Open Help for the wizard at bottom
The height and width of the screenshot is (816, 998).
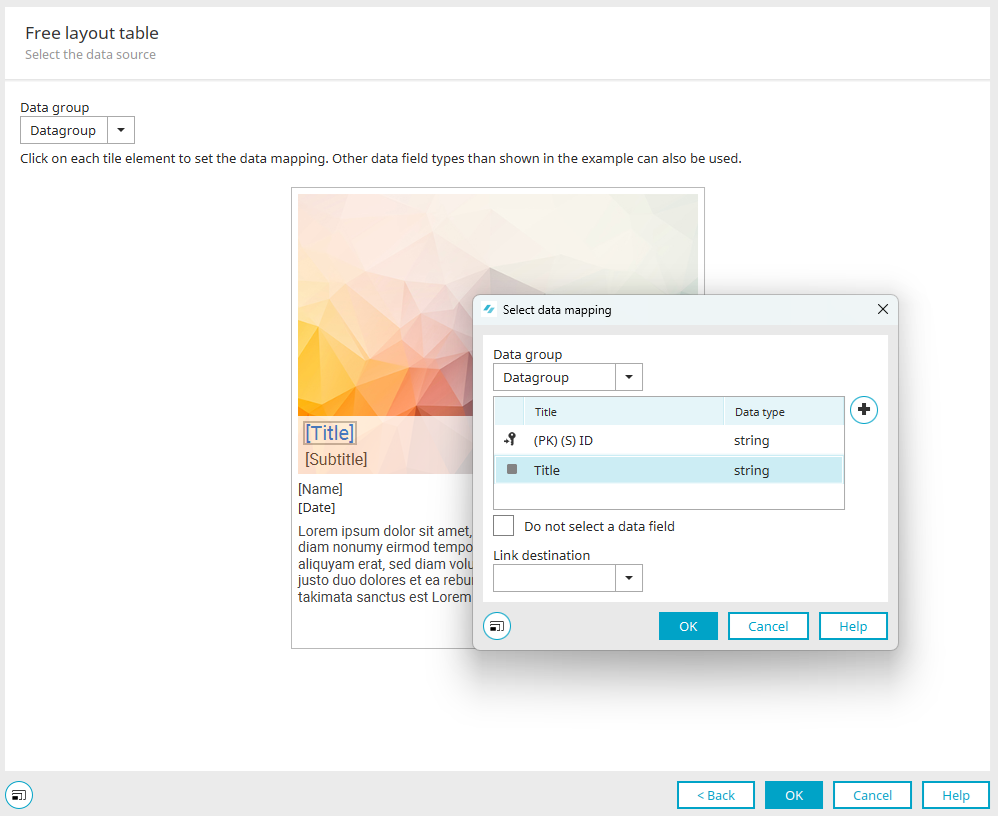click(956, 795)
